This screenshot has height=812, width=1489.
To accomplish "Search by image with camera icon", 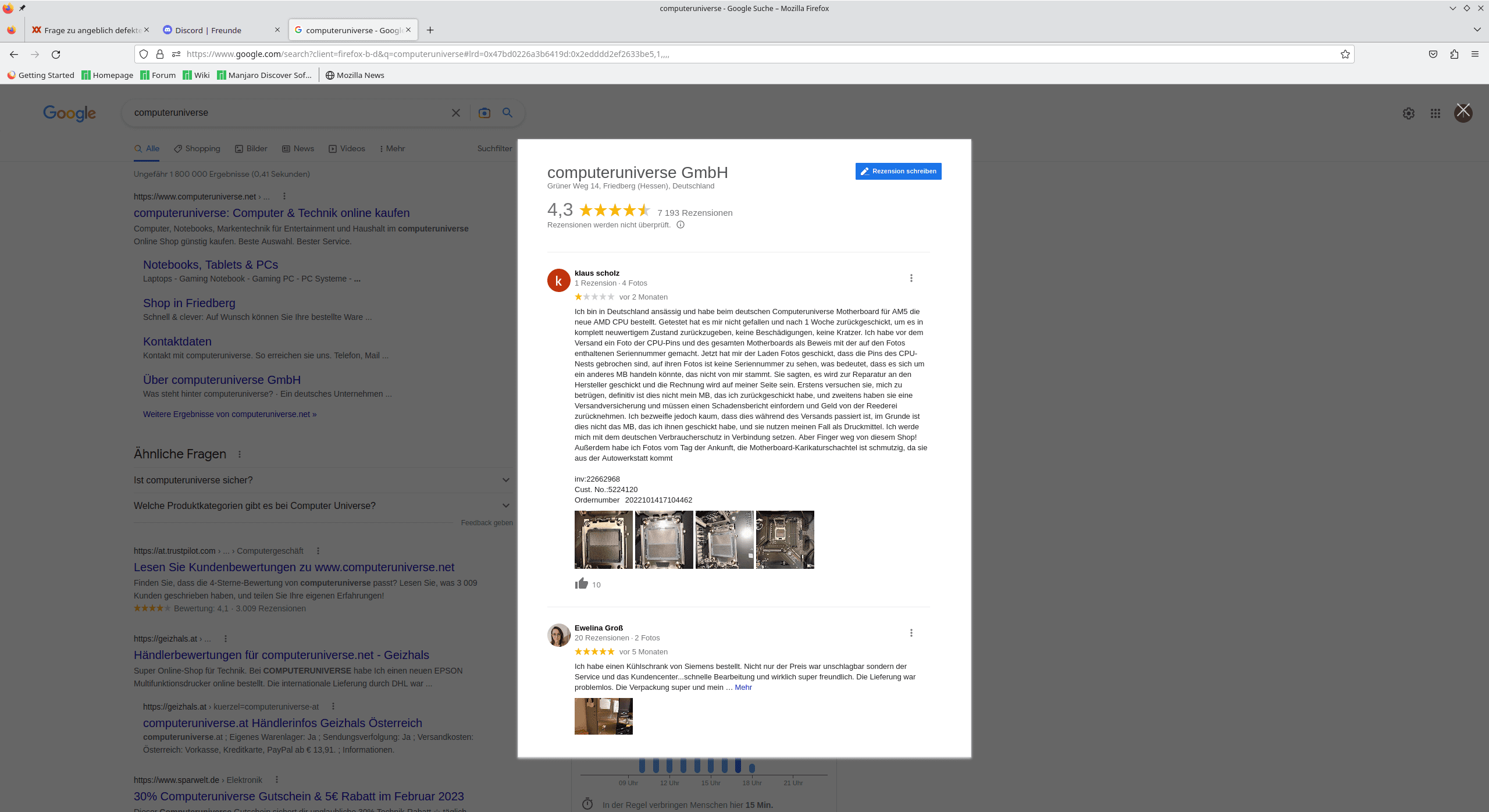I will (485, 113).
